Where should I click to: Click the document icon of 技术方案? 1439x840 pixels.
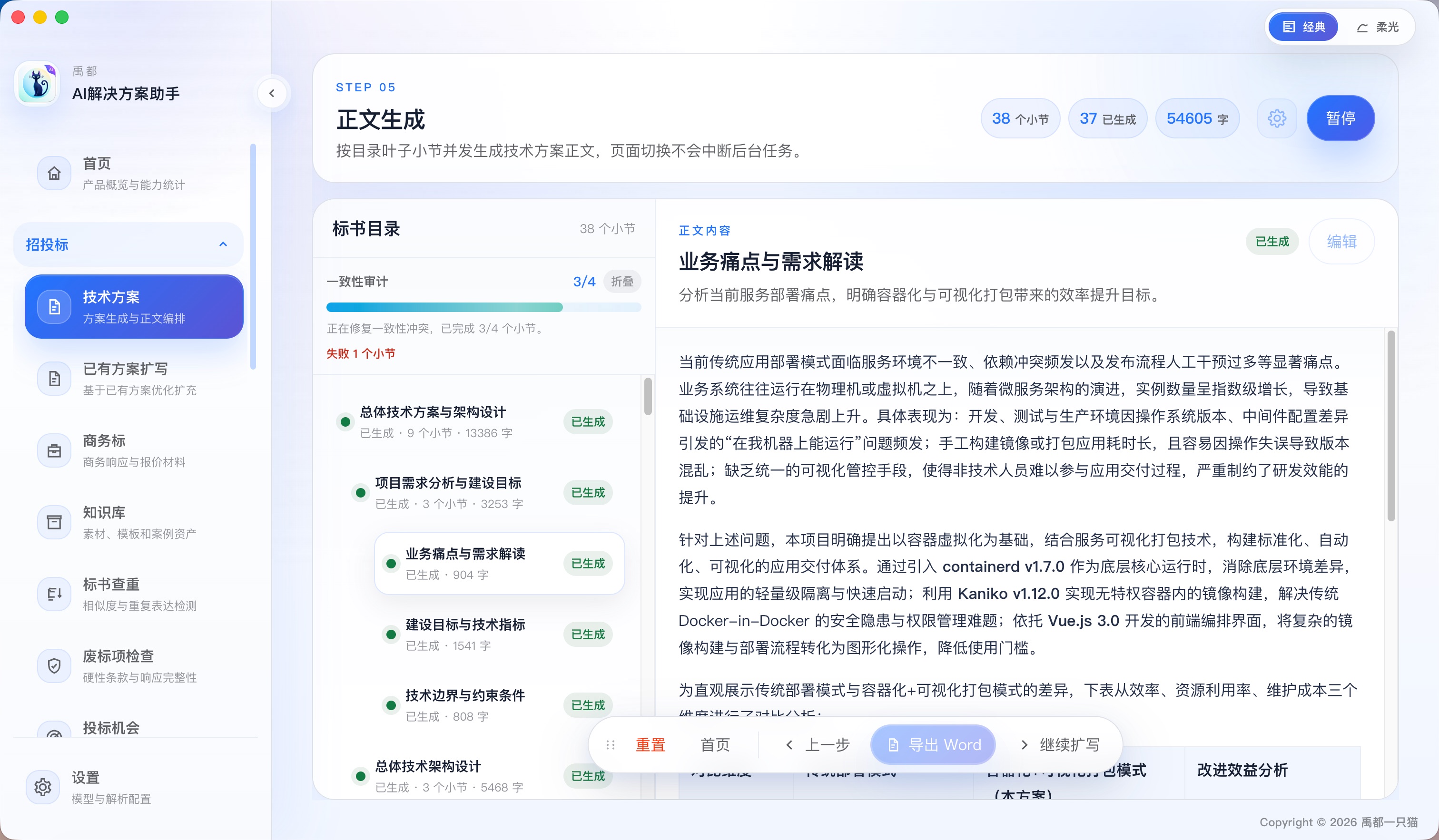point(54,306)
